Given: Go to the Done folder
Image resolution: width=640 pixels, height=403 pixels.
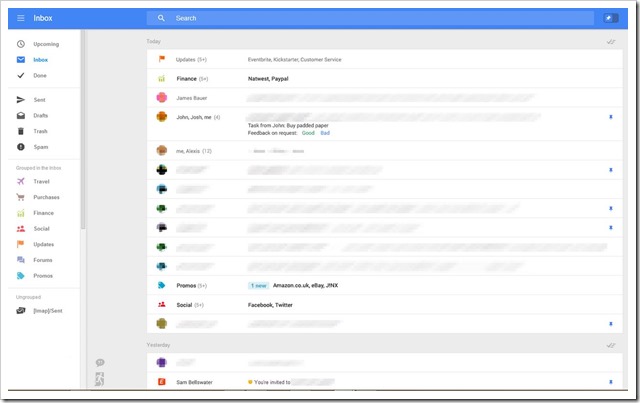Looking at the screenshot, I should [39, 75].
